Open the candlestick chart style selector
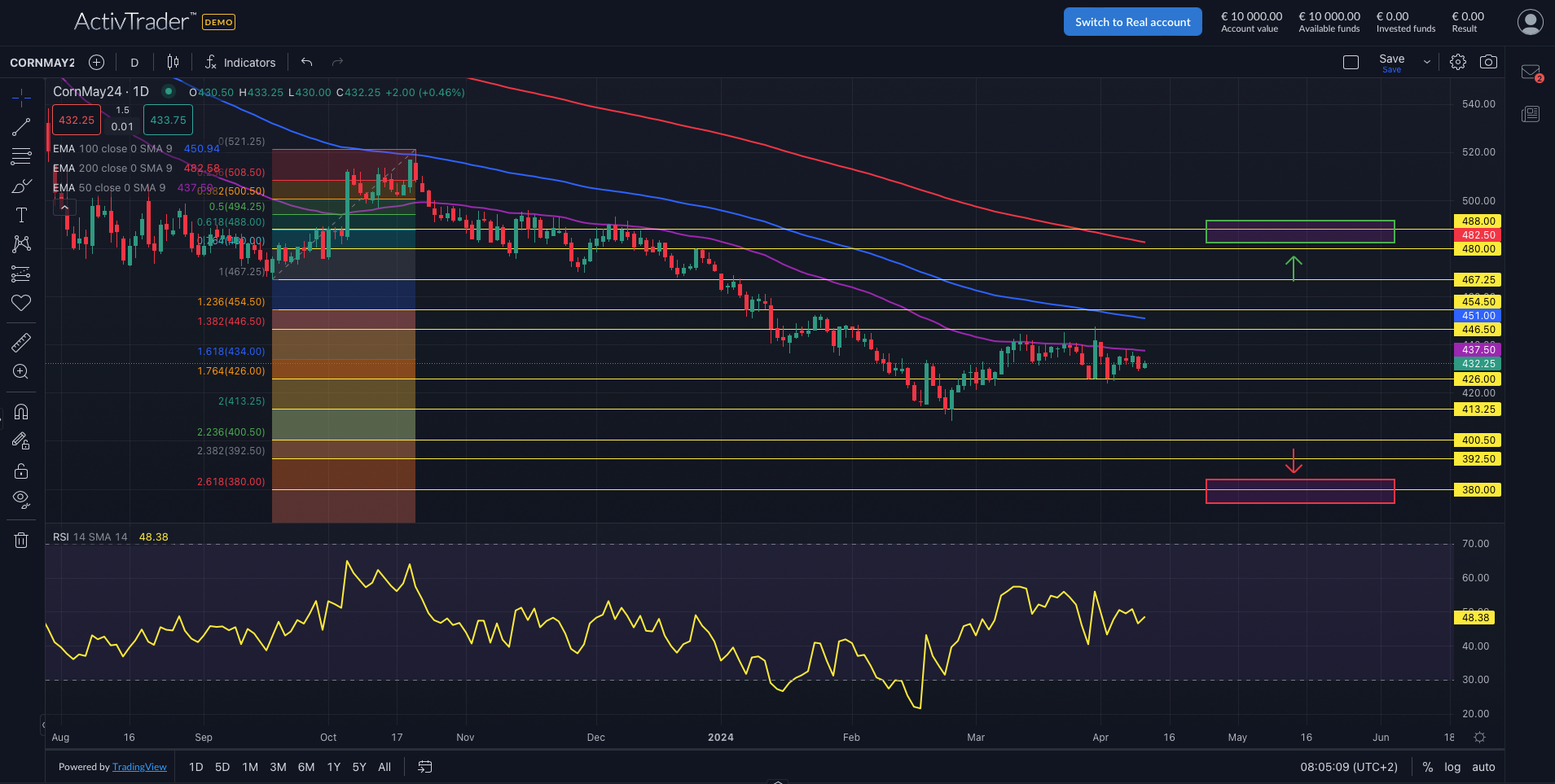The width and height of the screenshot is (1555, 784). click(173, 62)
